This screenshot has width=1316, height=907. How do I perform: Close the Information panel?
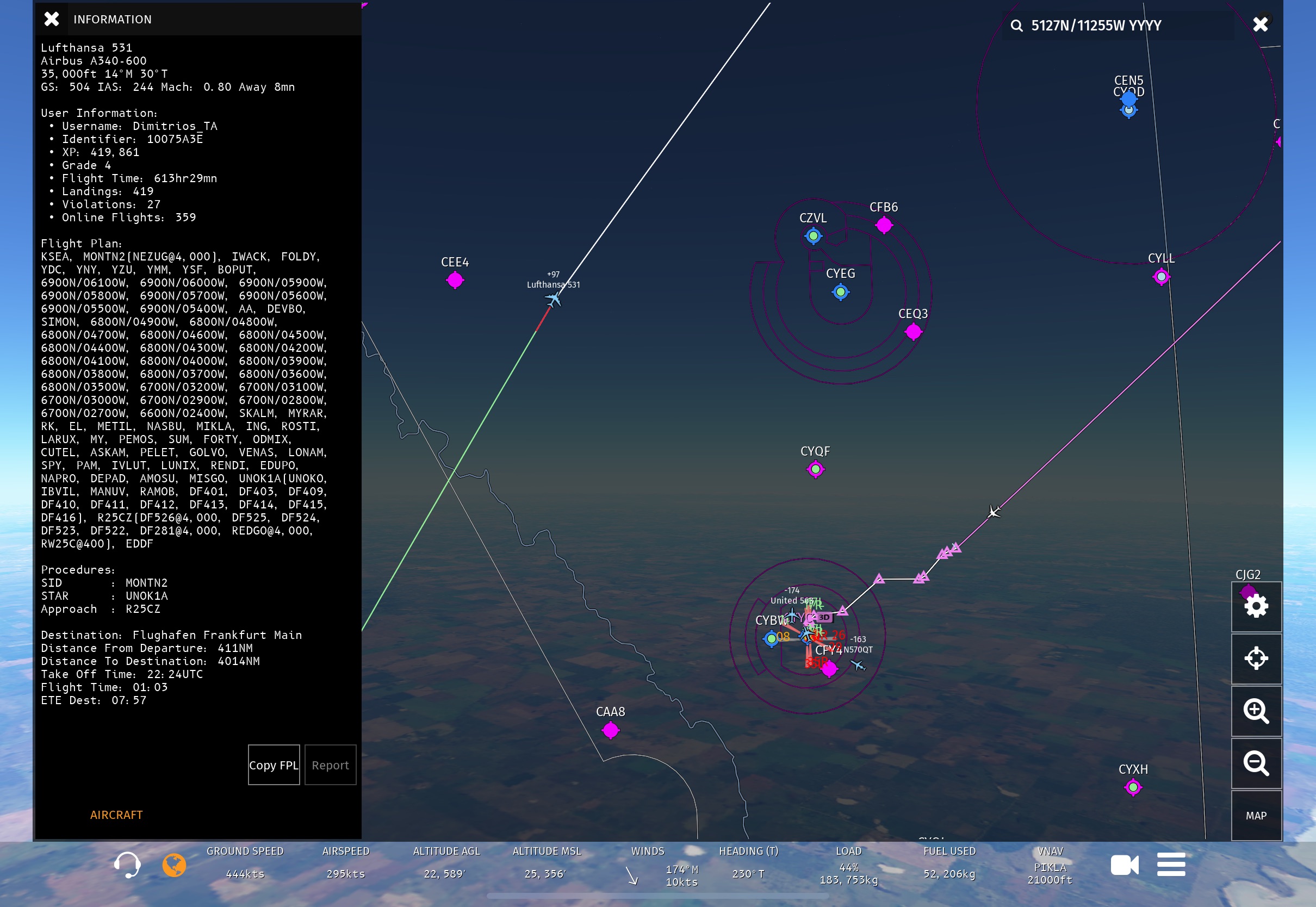[52, 20]
